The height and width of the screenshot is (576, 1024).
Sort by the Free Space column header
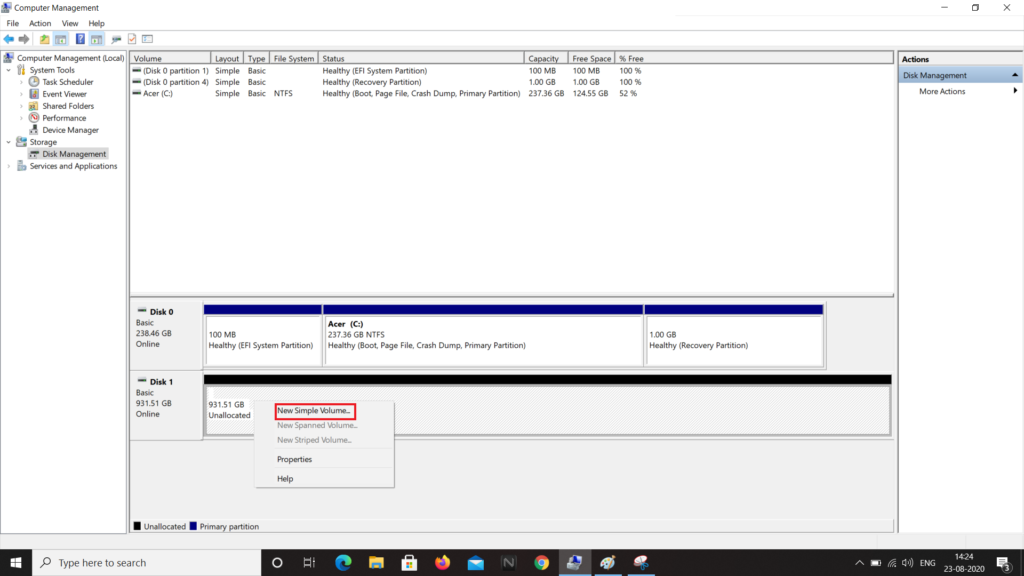(x=592, y=58)
